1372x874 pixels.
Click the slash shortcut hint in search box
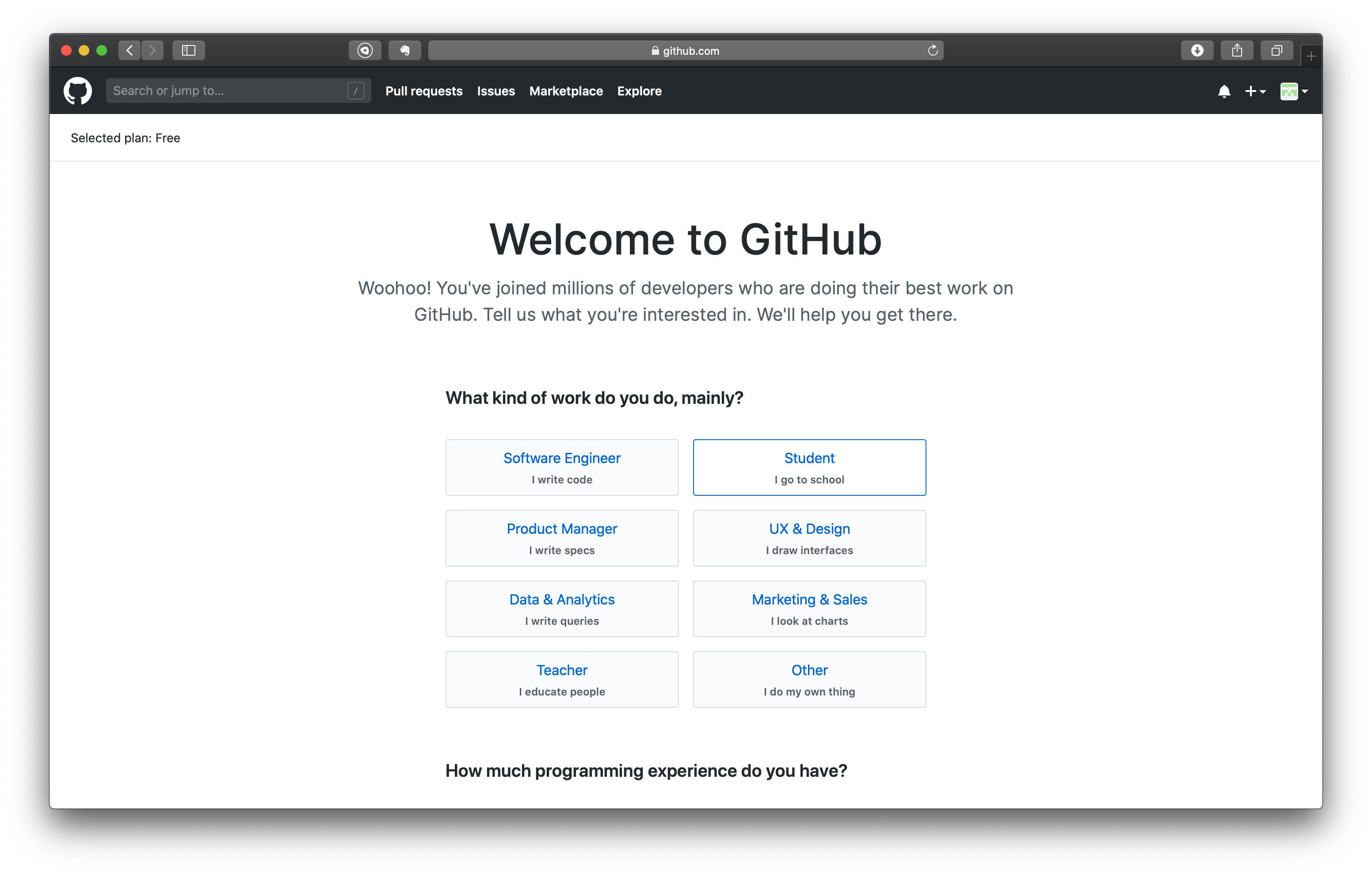(355, 91)
